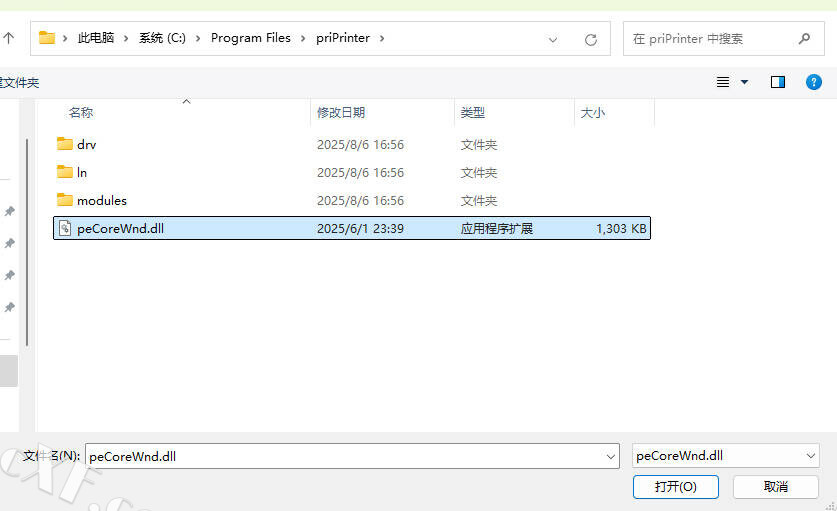Select the modules folder icon
The height and width of the screenshot is (511, 837).
(x=65, y=200)
